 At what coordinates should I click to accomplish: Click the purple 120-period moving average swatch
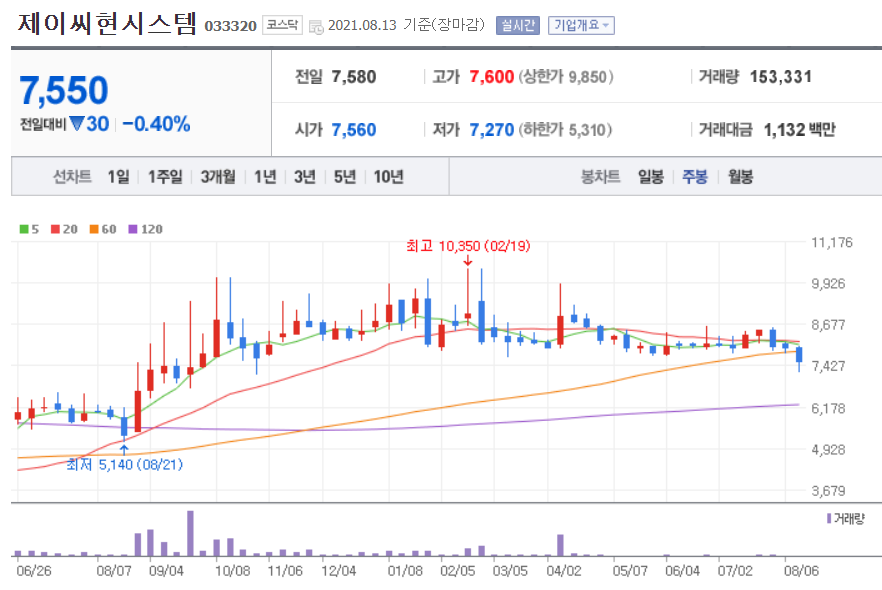click(x=133, y=229)
